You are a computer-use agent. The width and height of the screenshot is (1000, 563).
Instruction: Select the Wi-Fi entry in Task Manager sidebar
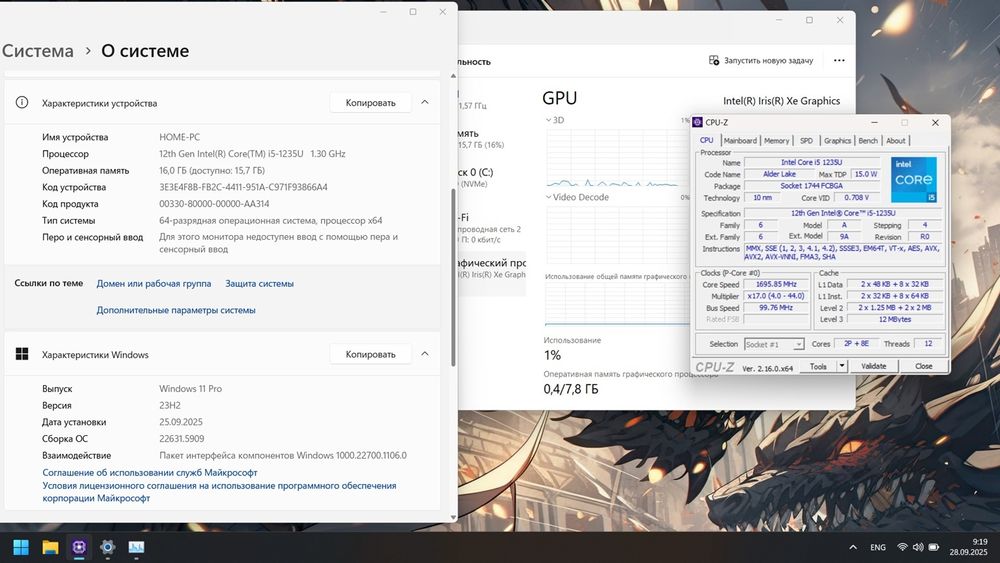point(489,228)
